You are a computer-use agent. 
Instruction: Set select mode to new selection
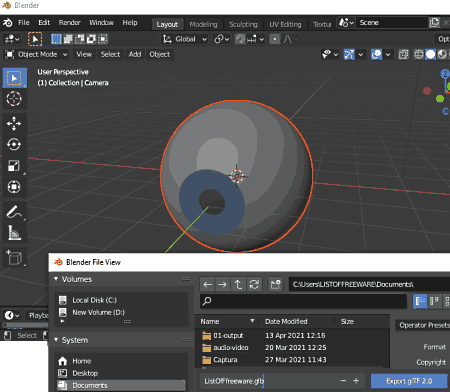56,39
